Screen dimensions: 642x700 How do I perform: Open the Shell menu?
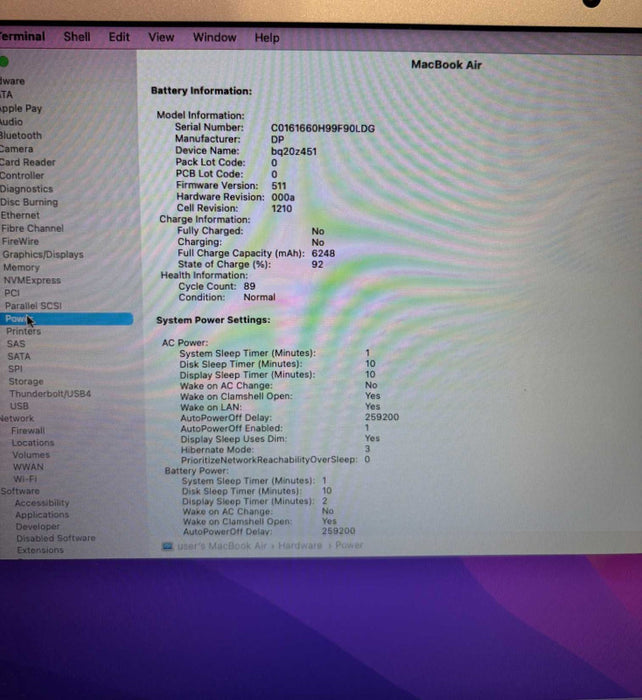point(77,37)
